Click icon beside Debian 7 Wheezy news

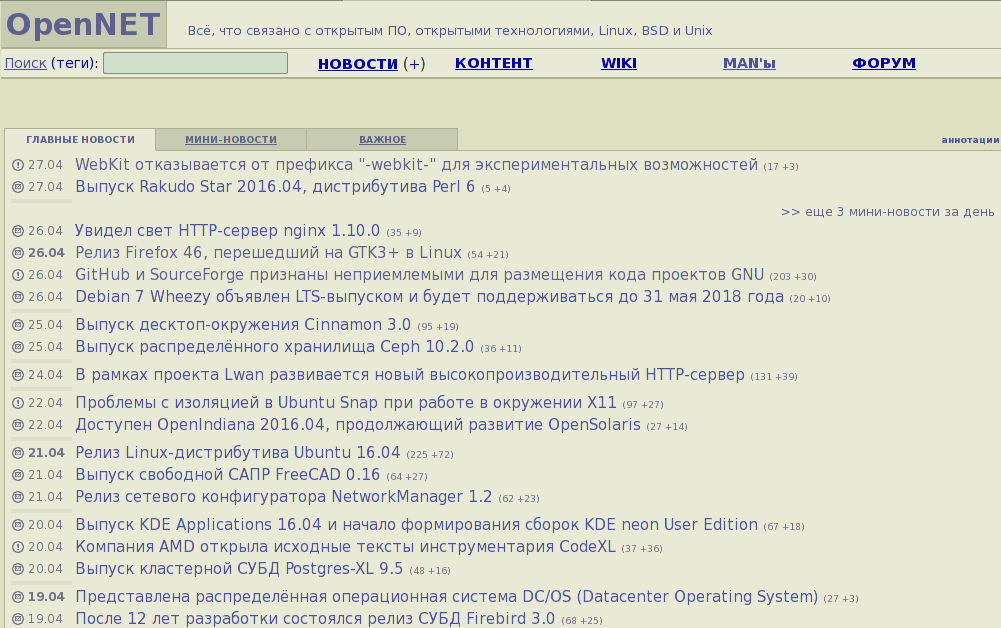click(18, 297)
